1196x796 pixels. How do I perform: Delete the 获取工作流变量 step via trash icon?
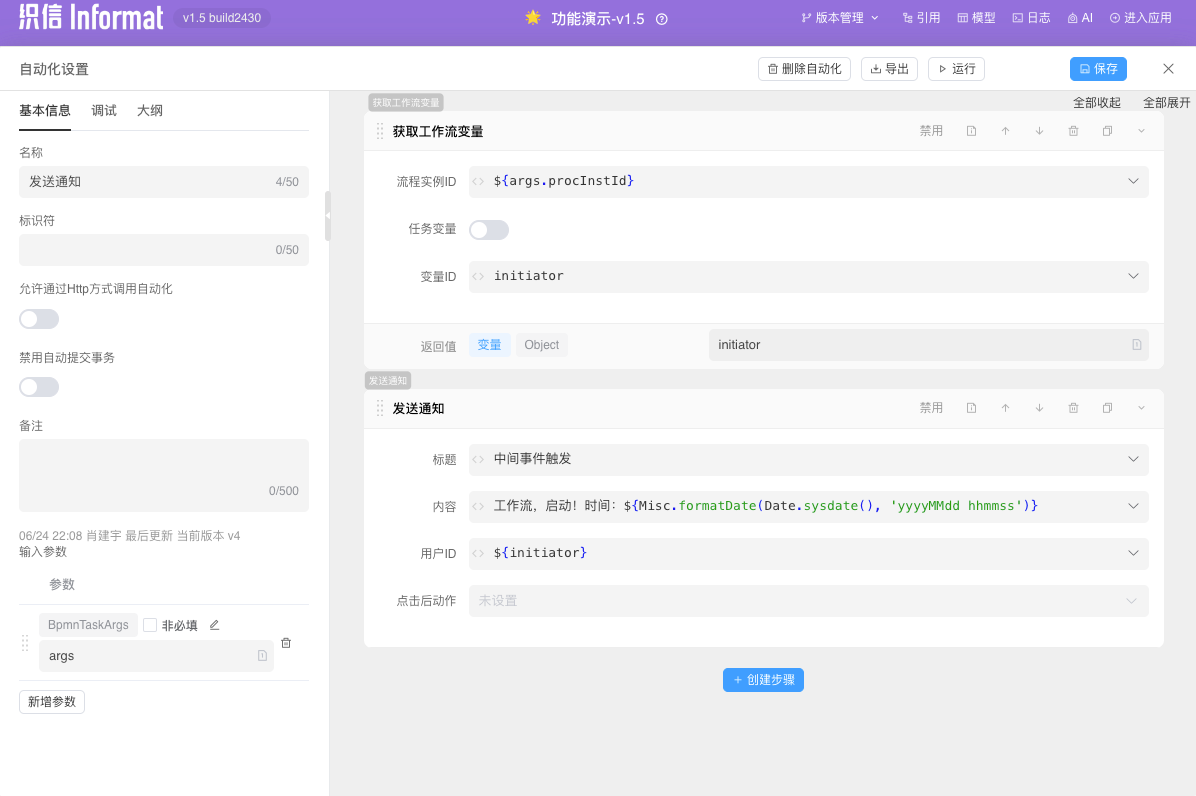(x=1073, y=131)
